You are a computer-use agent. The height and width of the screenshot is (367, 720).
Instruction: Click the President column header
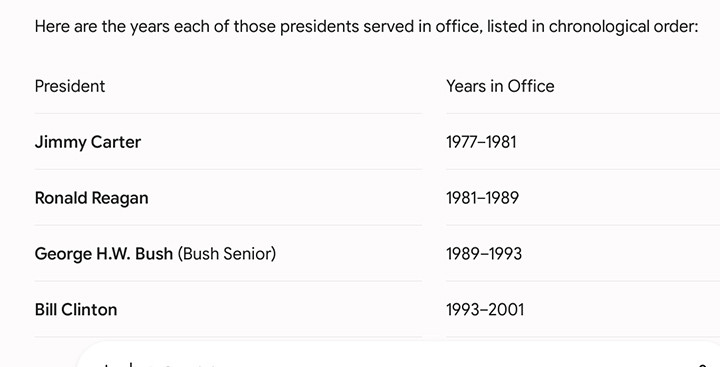pos(70,86)
